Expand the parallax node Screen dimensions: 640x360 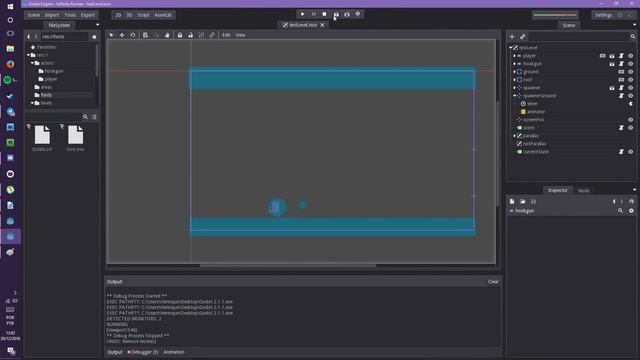(x=515, y=136)
